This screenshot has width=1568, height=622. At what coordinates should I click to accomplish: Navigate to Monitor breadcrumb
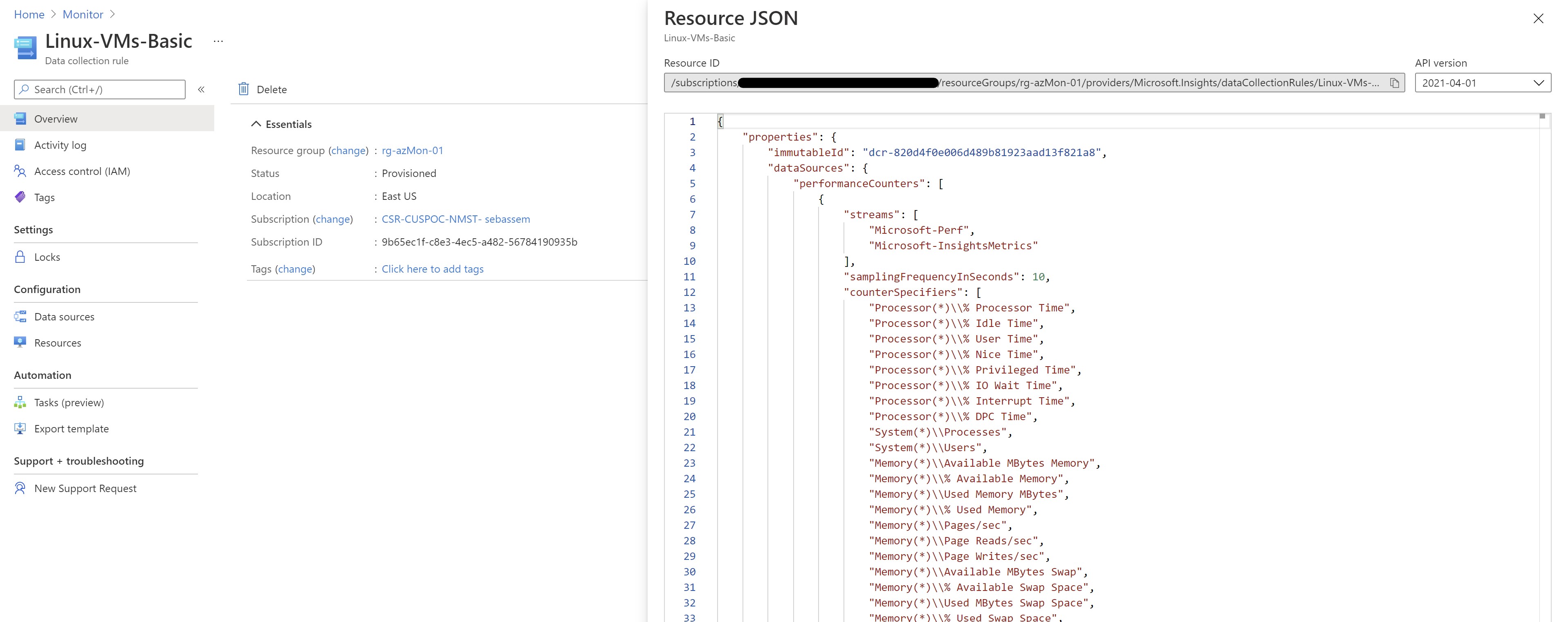point(83,14)
